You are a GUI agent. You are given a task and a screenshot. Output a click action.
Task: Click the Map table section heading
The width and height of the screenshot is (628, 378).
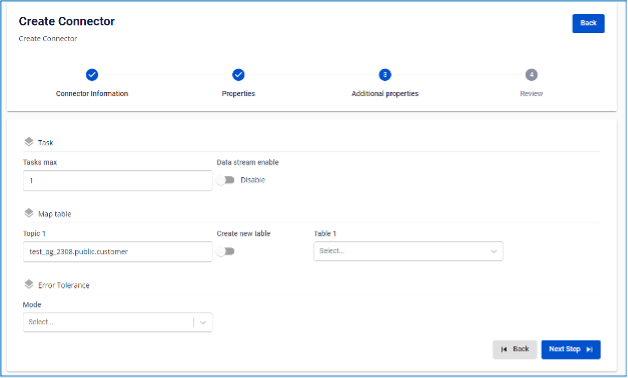pyautogui.click(x=54, y=214)
